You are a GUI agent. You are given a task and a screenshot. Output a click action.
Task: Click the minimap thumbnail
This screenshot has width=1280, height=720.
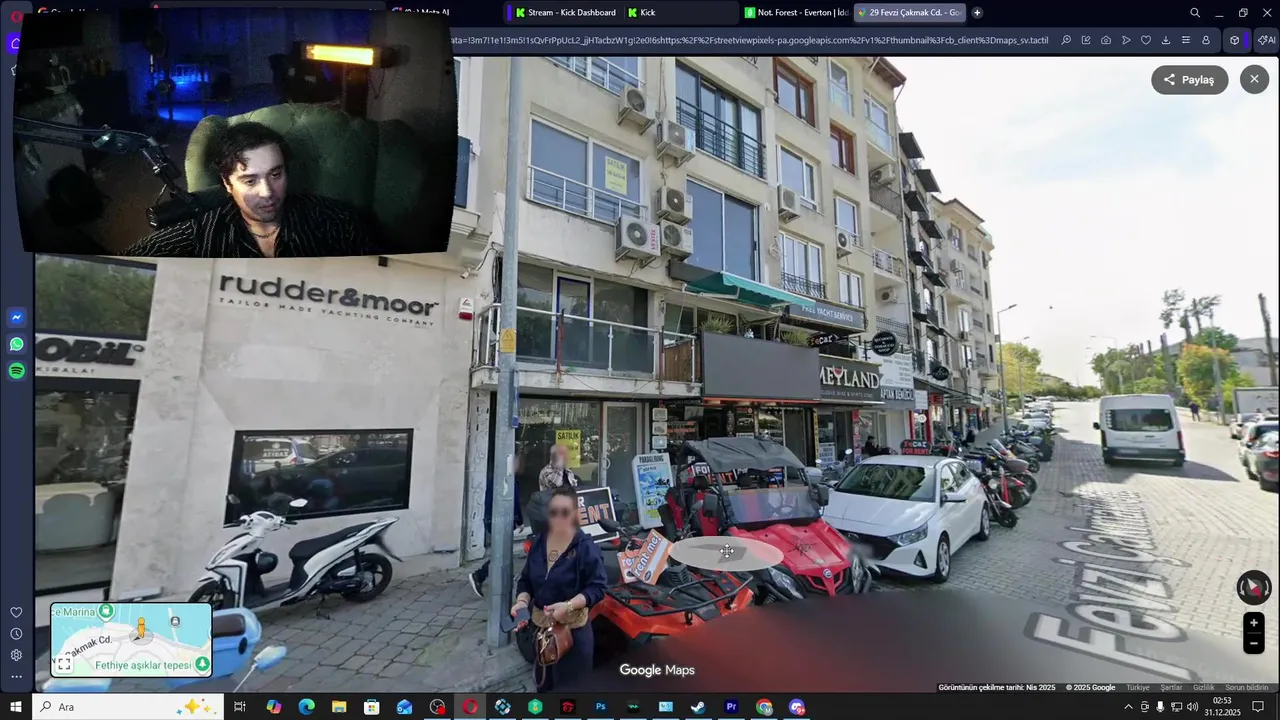131,640
